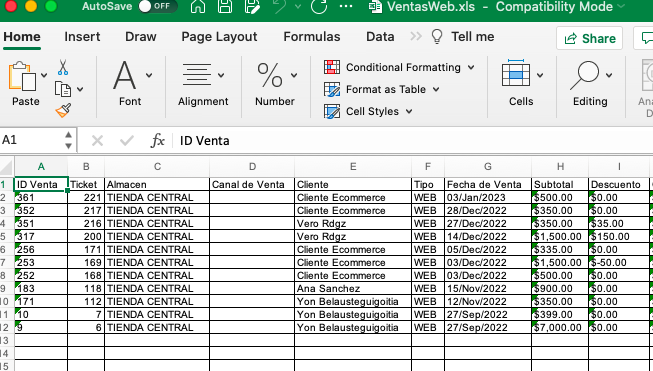653x371 pixels.
Task: Select column D header
Action: click(x=252, y=167)
